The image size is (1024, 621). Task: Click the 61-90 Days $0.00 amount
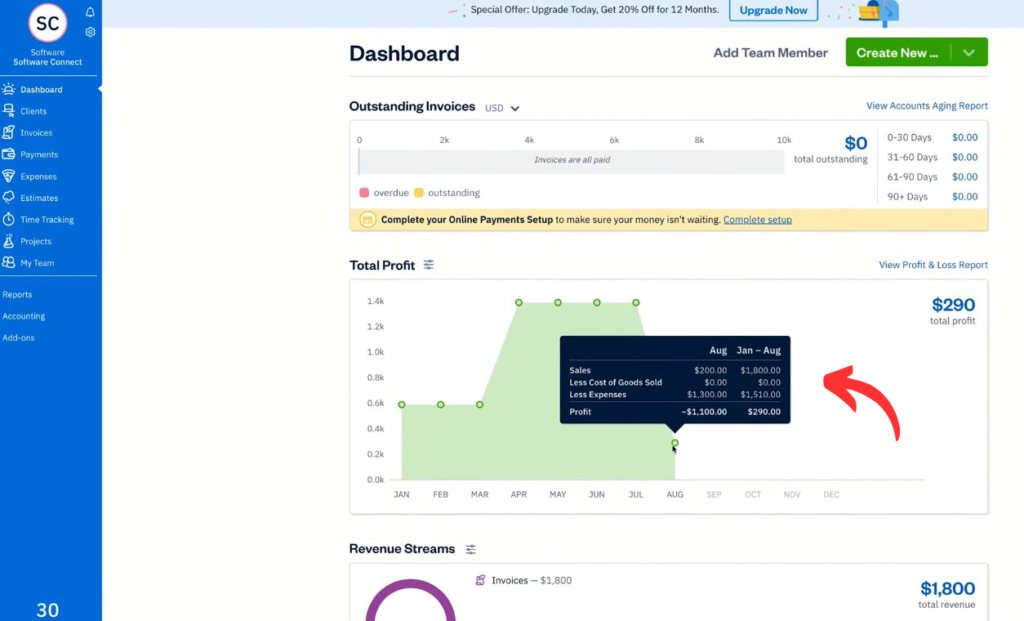(x=965, y=176)
